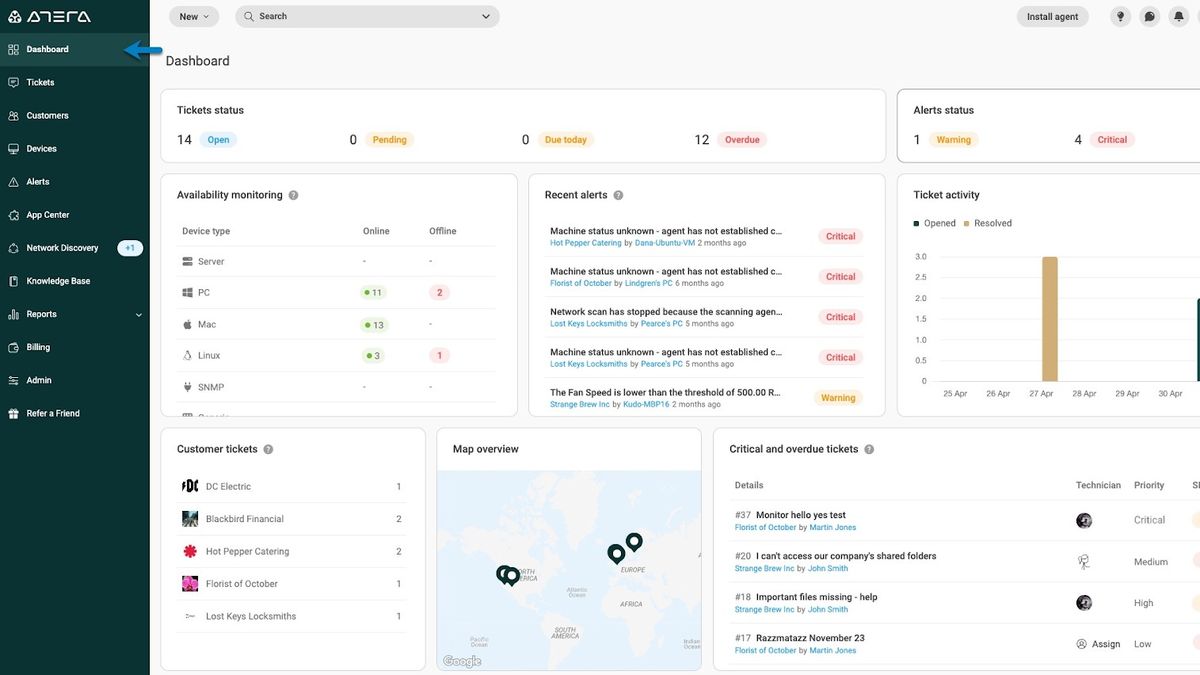The height and width of the screenshot is (675, 1200).
Task: Click the Critical and overdue tickets help icon
Action: [869, 450]
